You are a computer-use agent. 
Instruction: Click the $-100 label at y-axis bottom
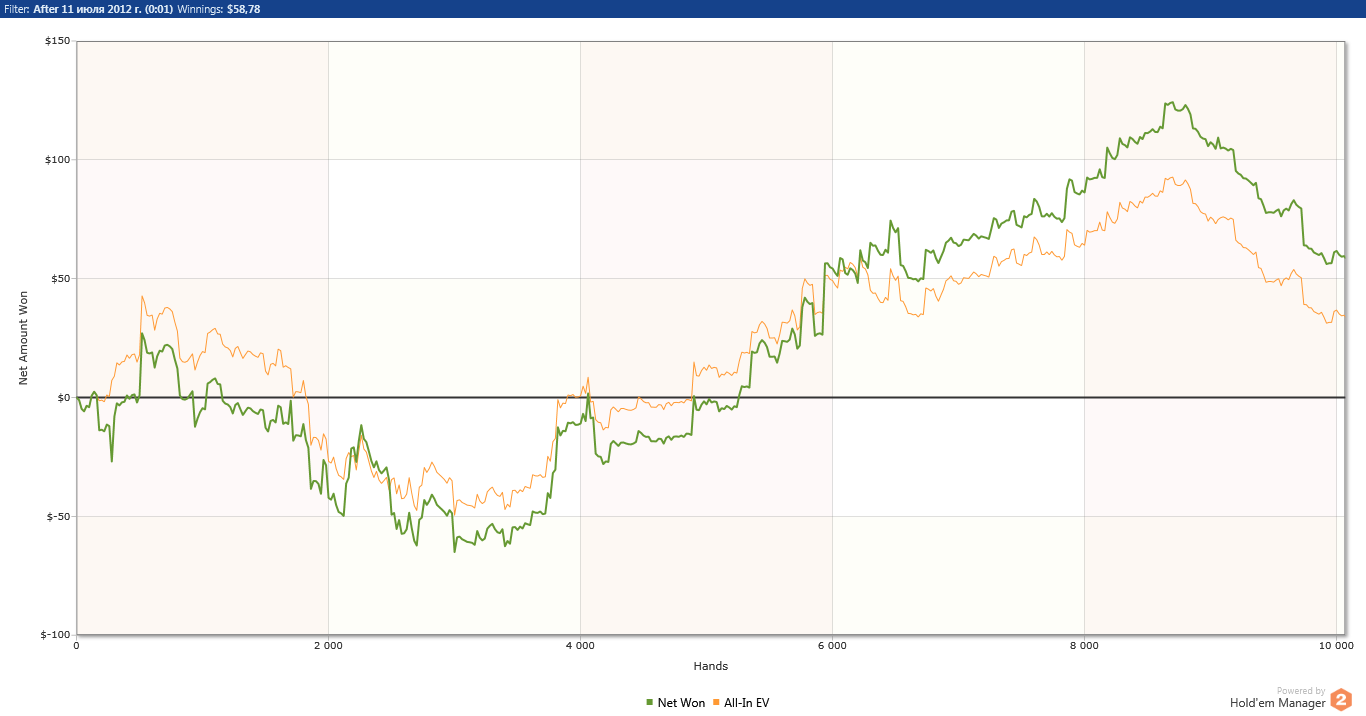pos(54,635)
